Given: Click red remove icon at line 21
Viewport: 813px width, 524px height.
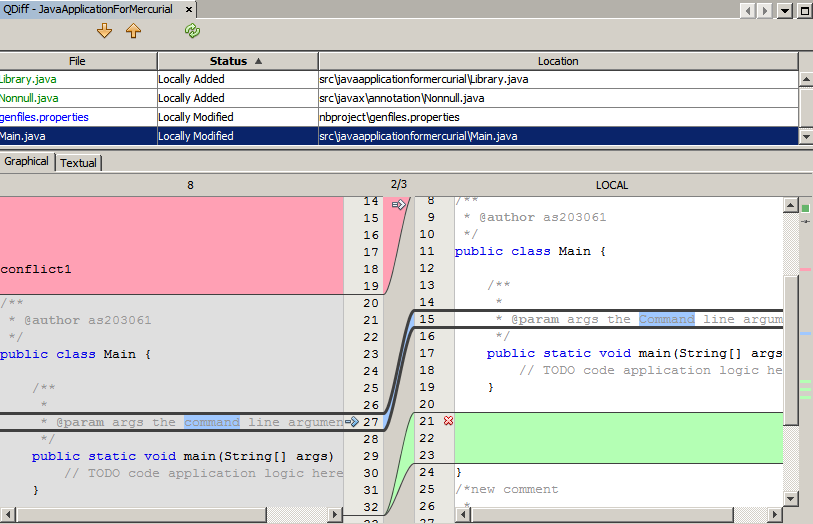Looking at the screenshot, I should click(x=448, y=421).
